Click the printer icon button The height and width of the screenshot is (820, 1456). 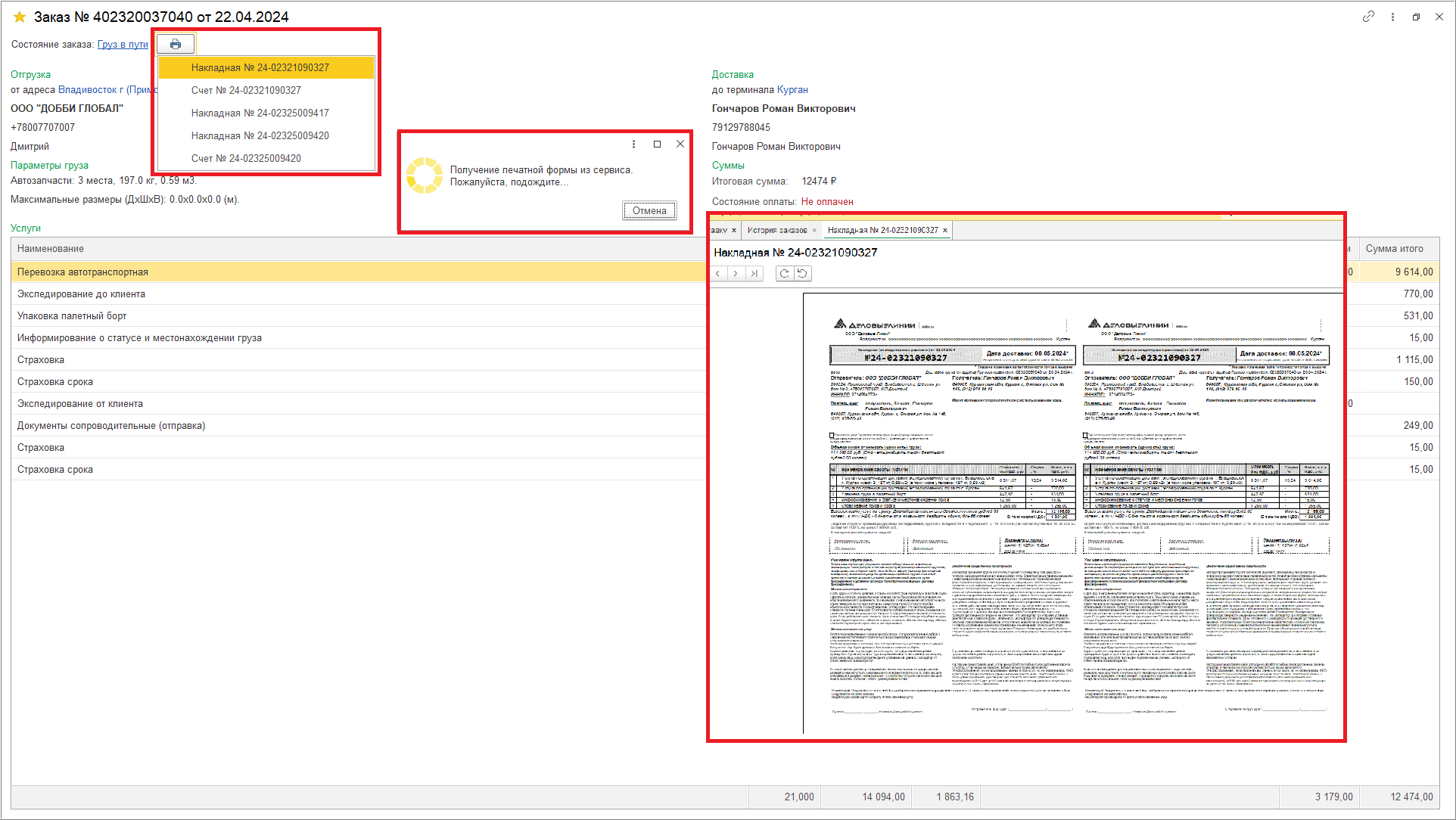pyautogui.click(x=176, y=45)
